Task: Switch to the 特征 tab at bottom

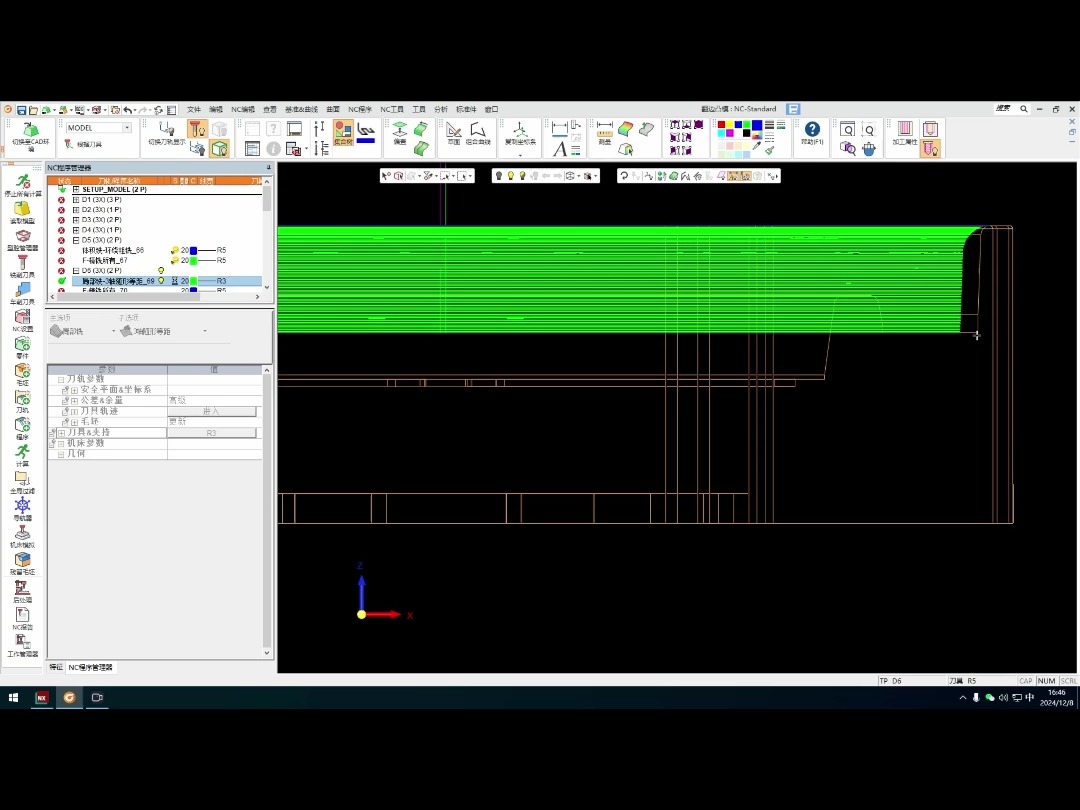Action: click(x=56, y=667)
